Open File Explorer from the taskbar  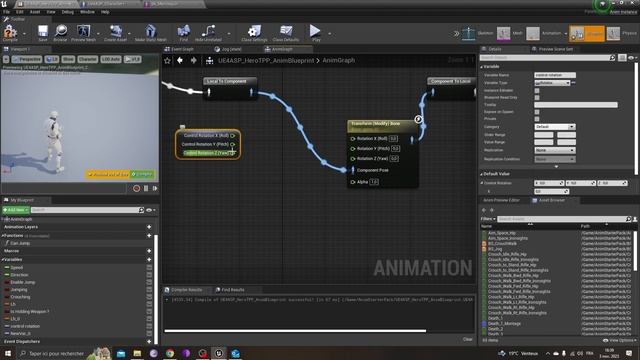[x=137, y=353]
